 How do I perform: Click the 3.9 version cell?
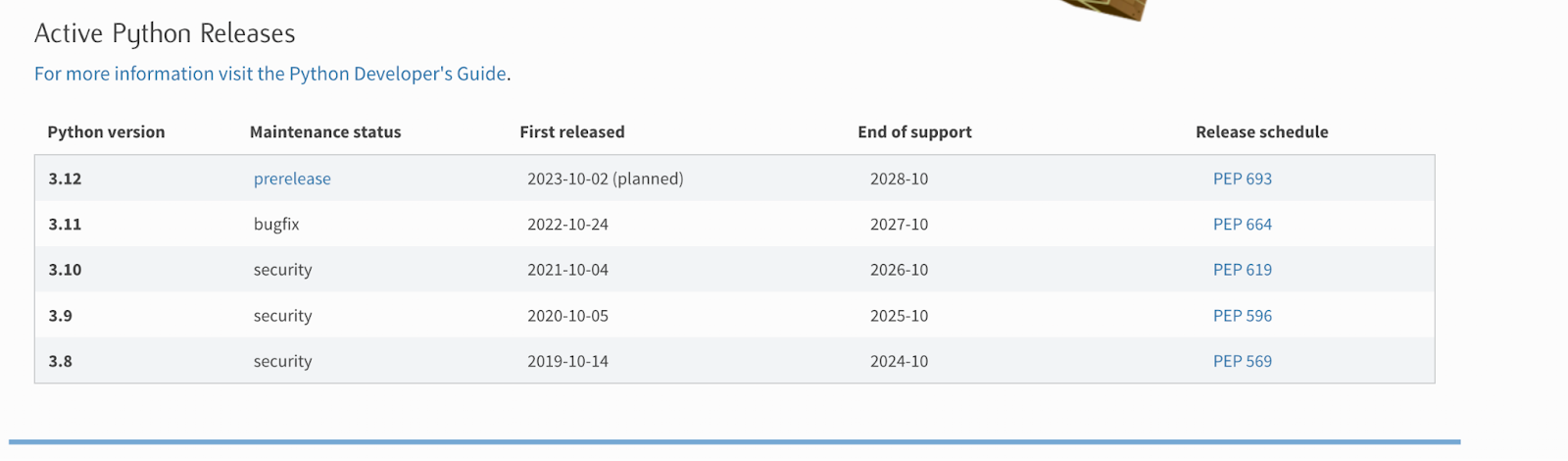[x=61, y=316]
